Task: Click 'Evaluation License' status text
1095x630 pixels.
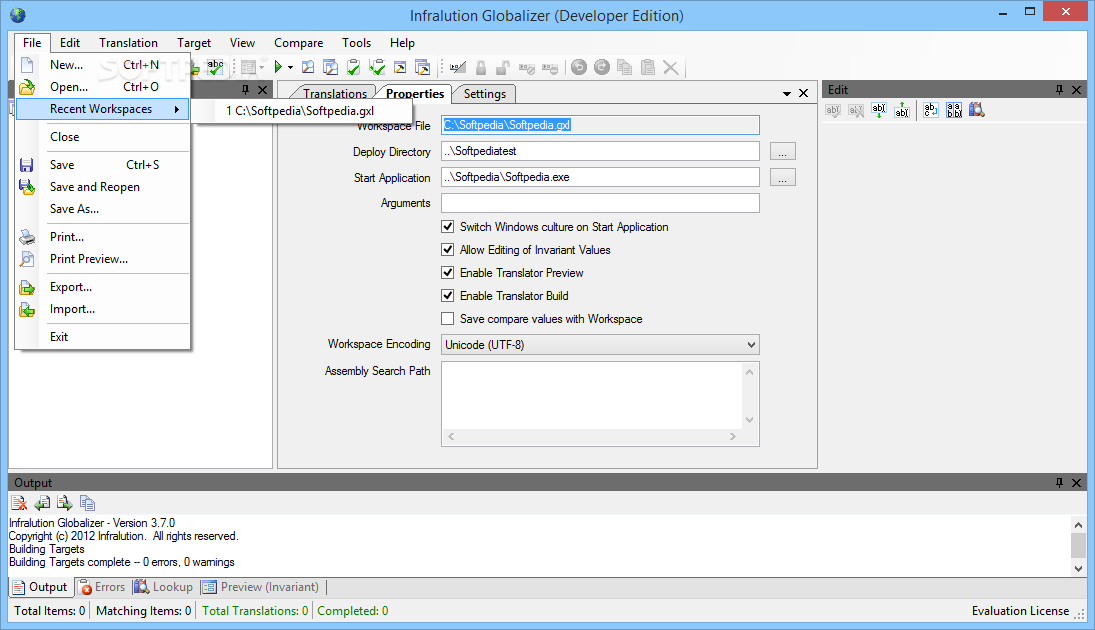Action: pos(1020,611)
